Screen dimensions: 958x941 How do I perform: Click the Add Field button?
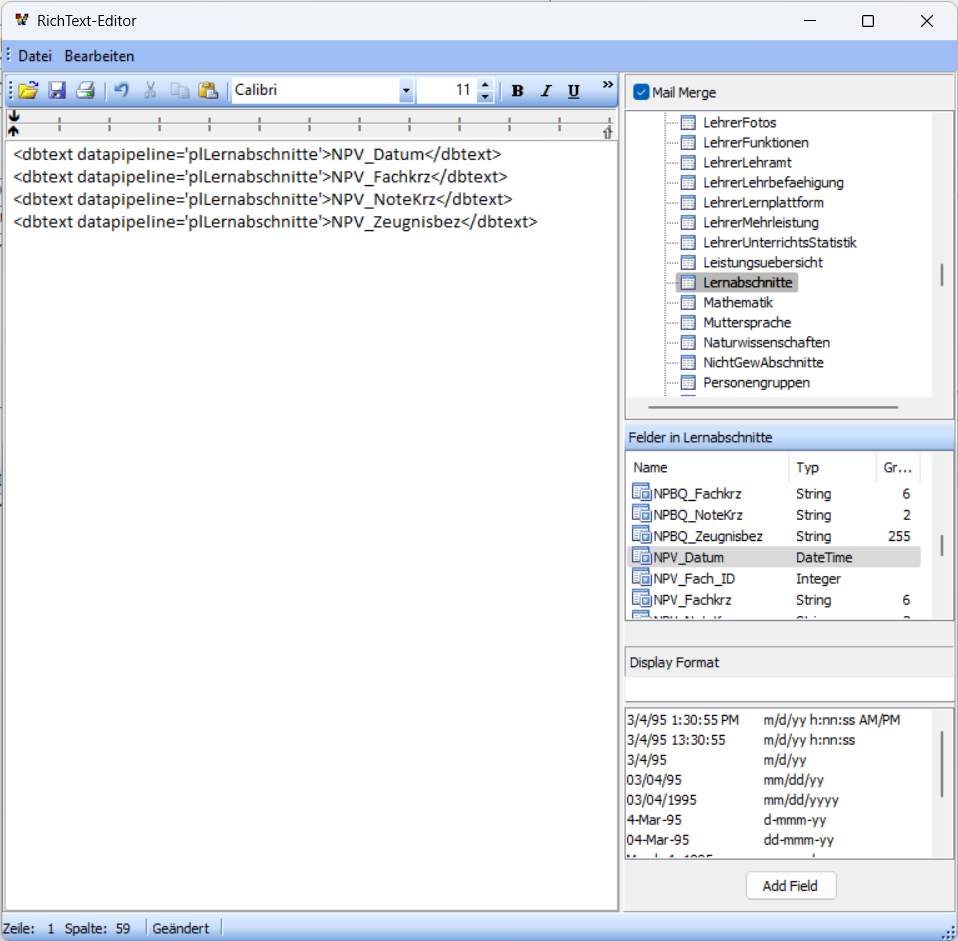pyautogui.click(x=791, y=885)
